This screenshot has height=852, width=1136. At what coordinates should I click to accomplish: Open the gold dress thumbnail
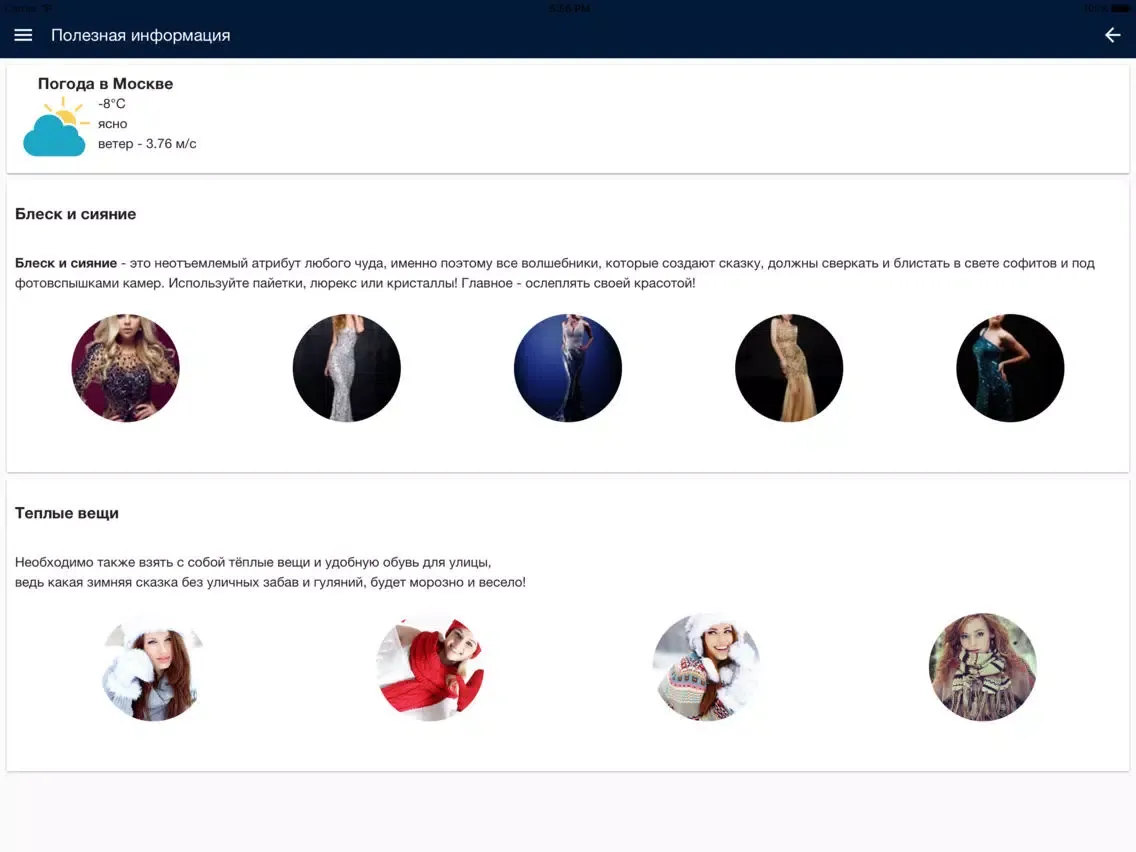tap(789, 368)
